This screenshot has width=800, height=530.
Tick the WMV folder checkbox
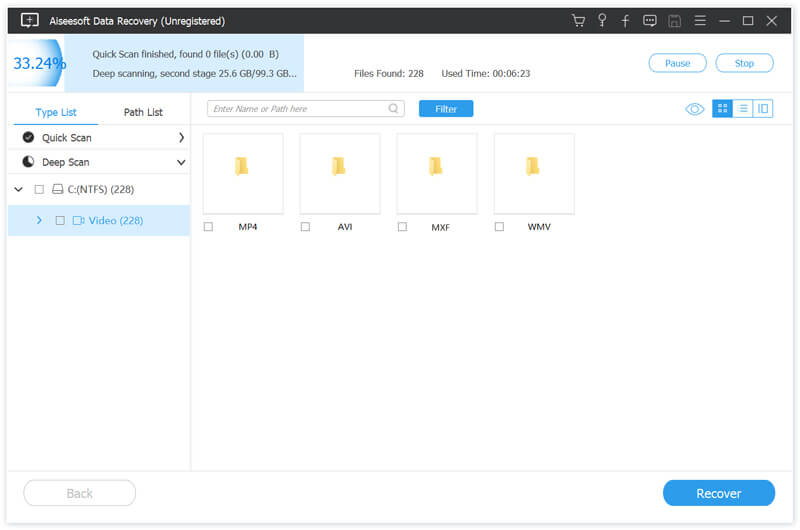[x=499, y=226]
